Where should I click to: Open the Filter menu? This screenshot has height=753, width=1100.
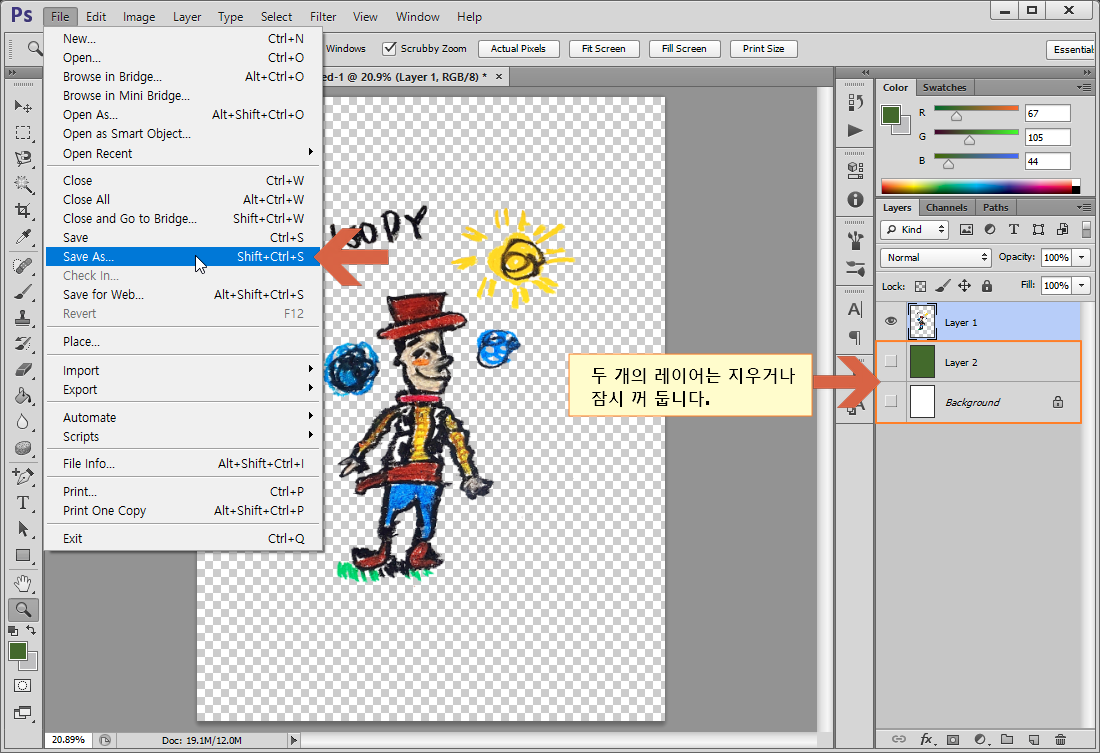(323, 17)
